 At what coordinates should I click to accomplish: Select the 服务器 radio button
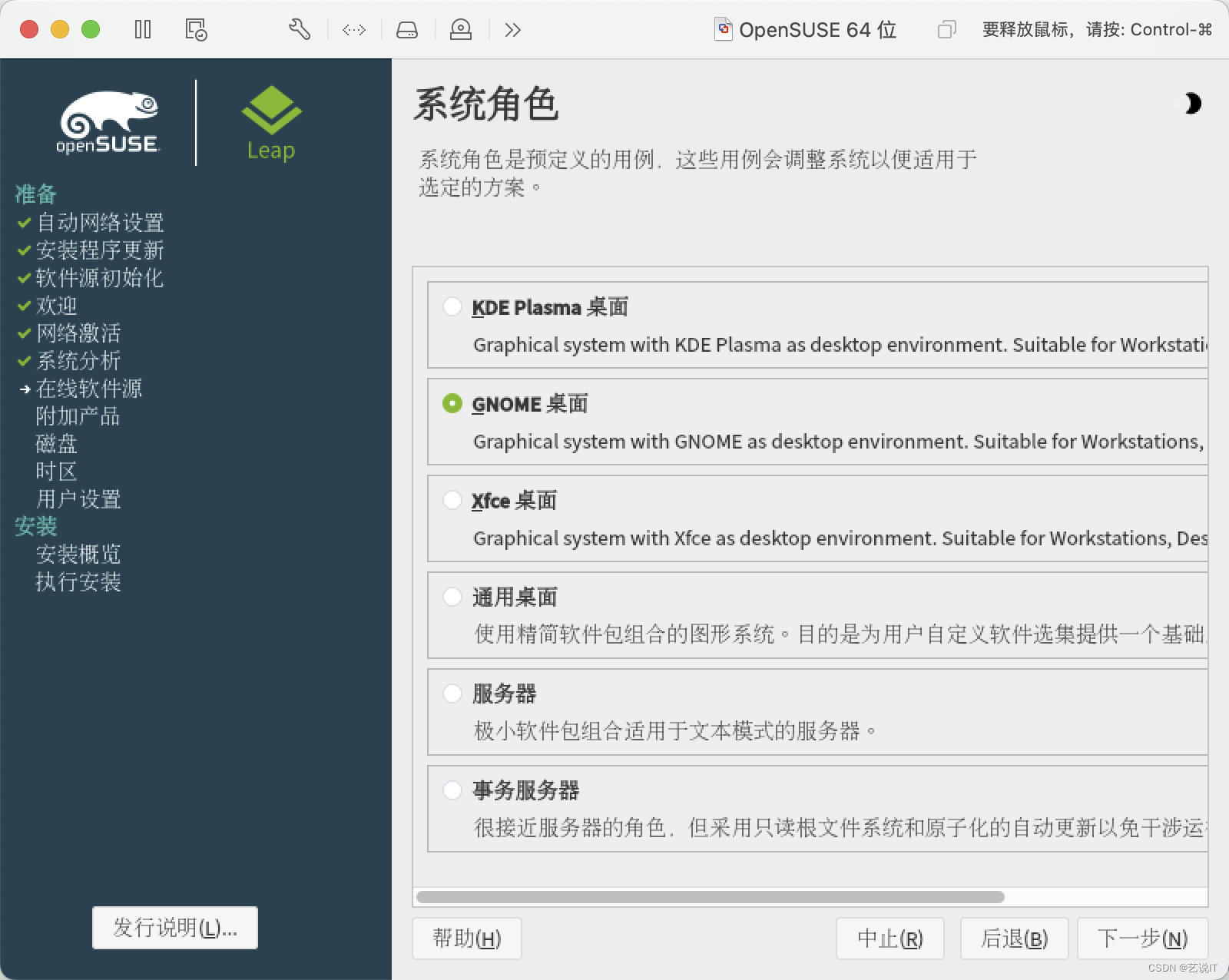click(x=452, y=694)
